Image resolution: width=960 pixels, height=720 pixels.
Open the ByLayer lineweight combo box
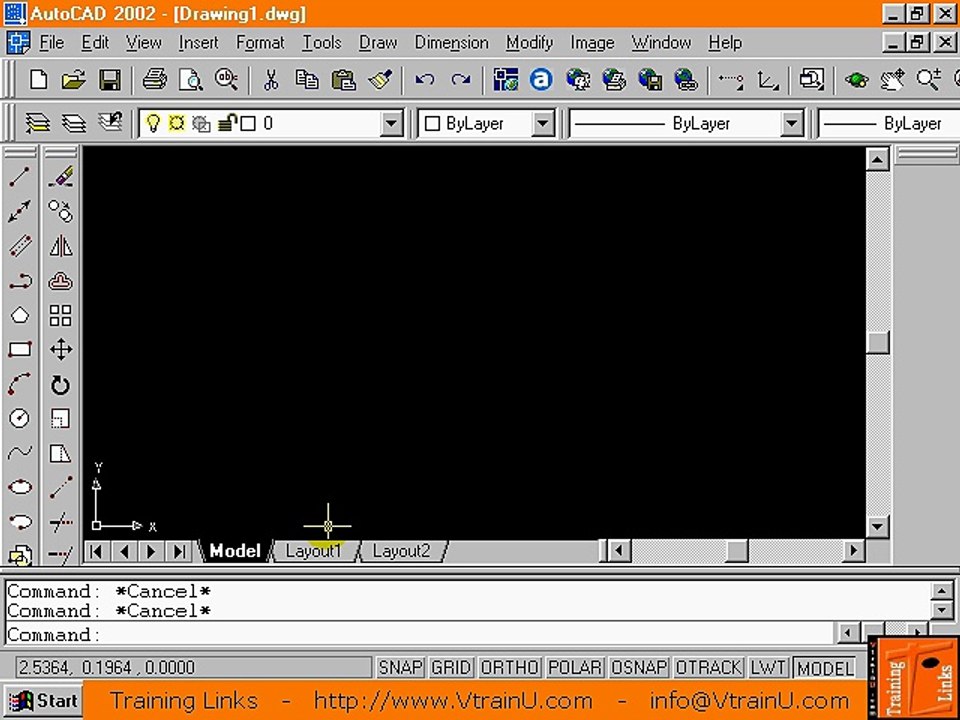click(889, 124)
